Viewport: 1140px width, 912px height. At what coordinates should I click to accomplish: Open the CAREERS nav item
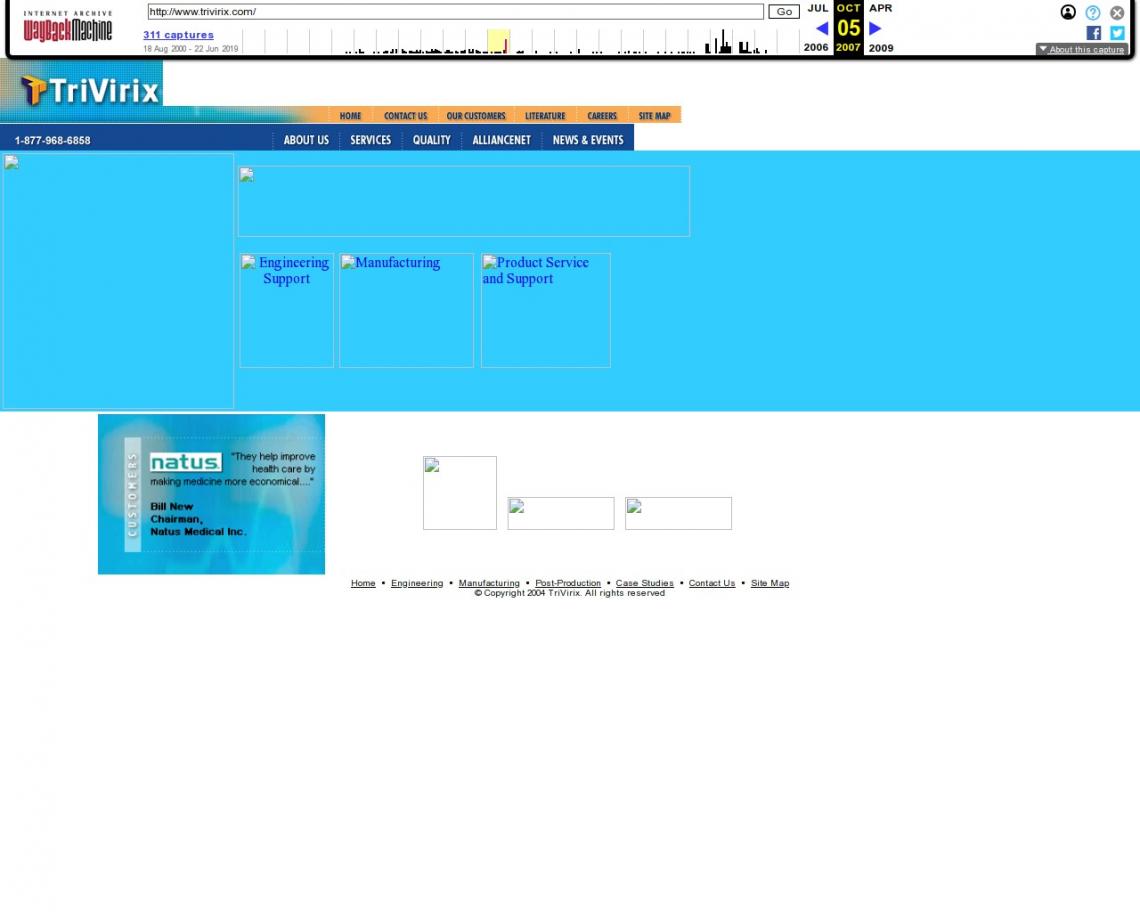coord(602,116)
